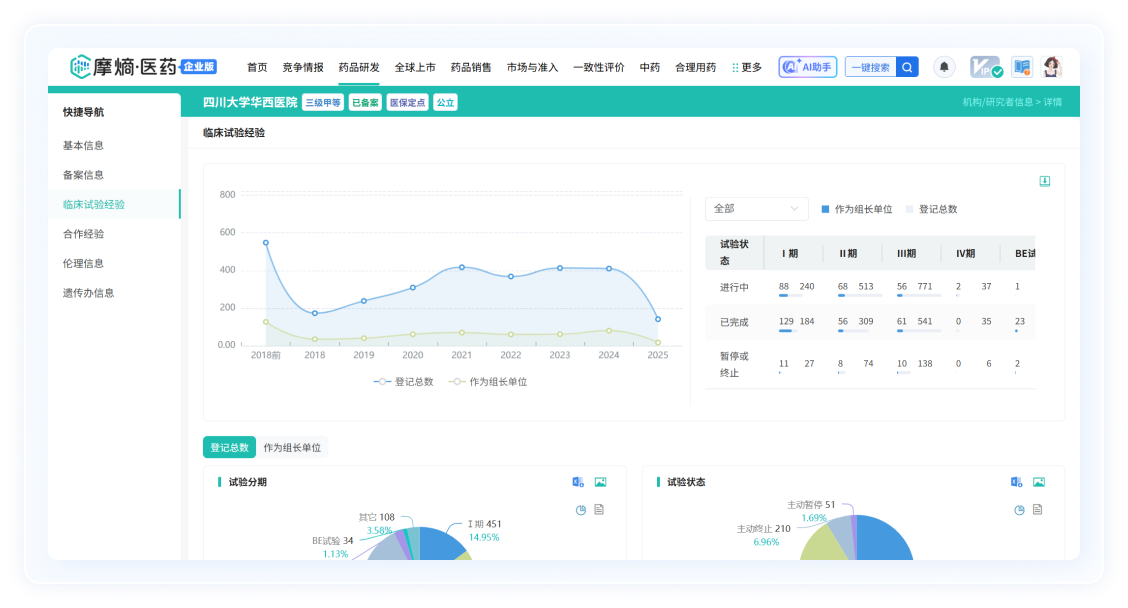
Task: Jump to 基本信息 in quick navigation
Action: (83, 145)
